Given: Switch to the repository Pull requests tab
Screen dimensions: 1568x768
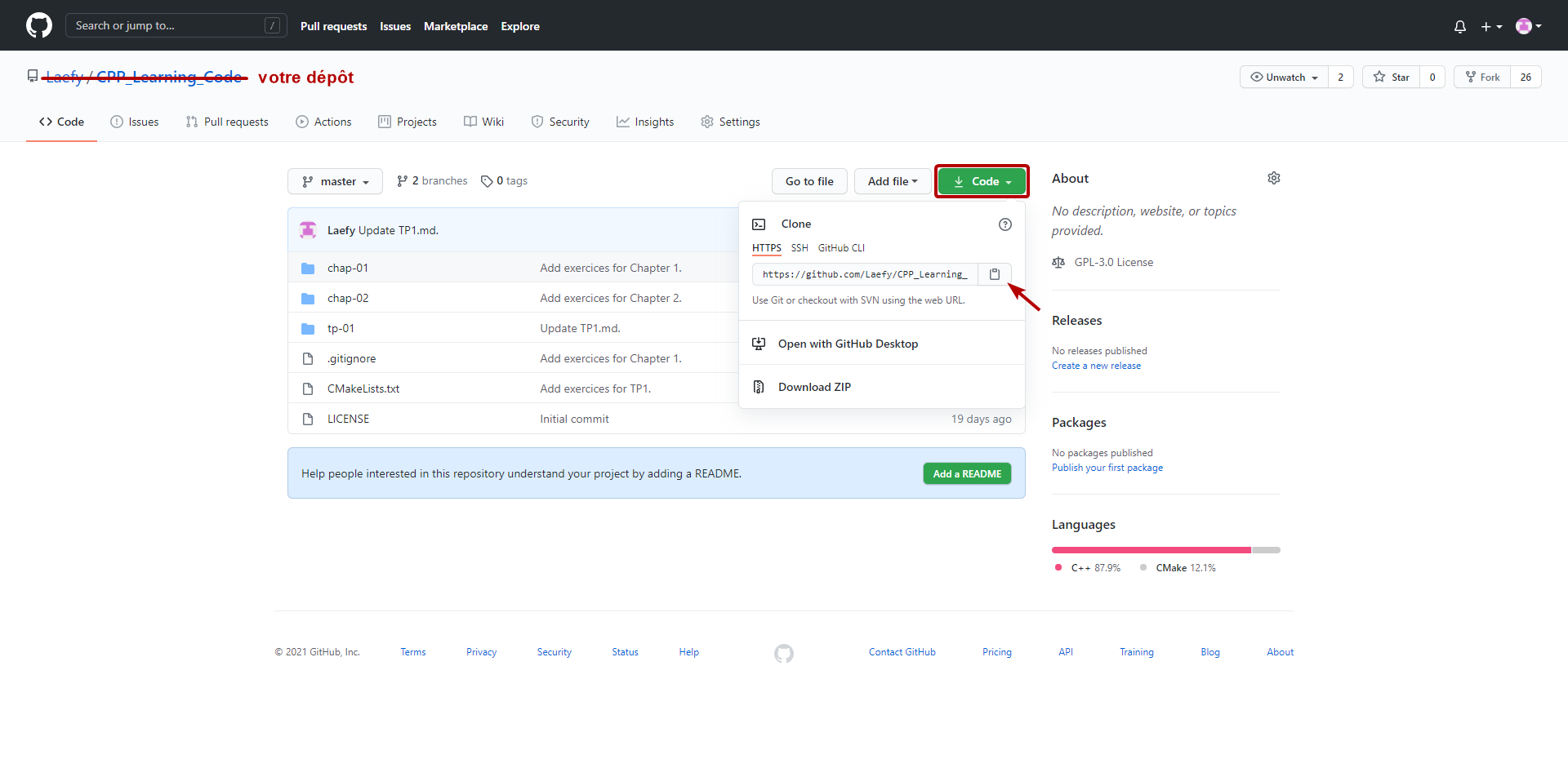Looking at the screenshot, I should coord(227,122).
